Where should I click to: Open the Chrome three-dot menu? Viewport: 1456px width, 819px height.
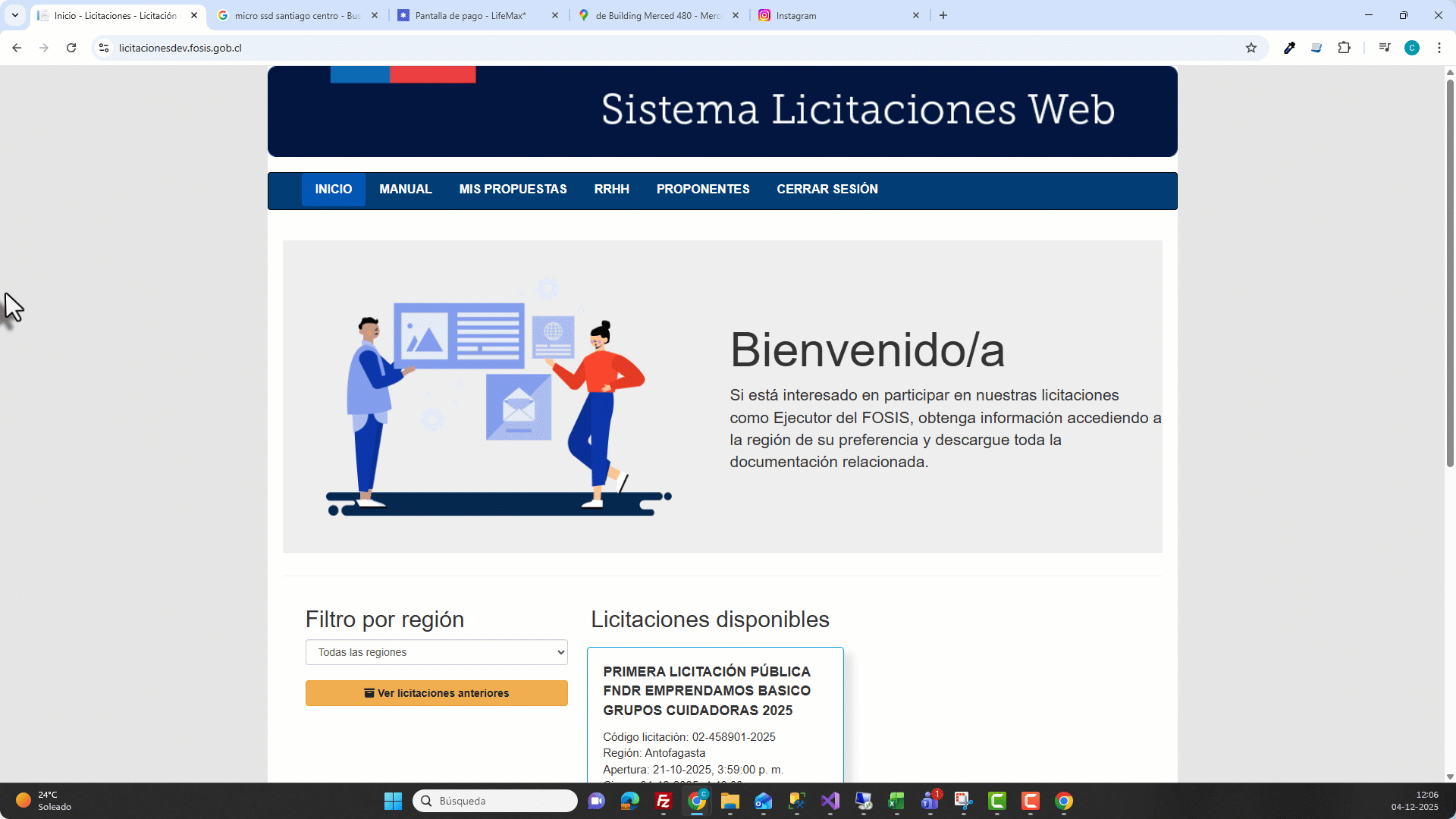coord(1439,47)
